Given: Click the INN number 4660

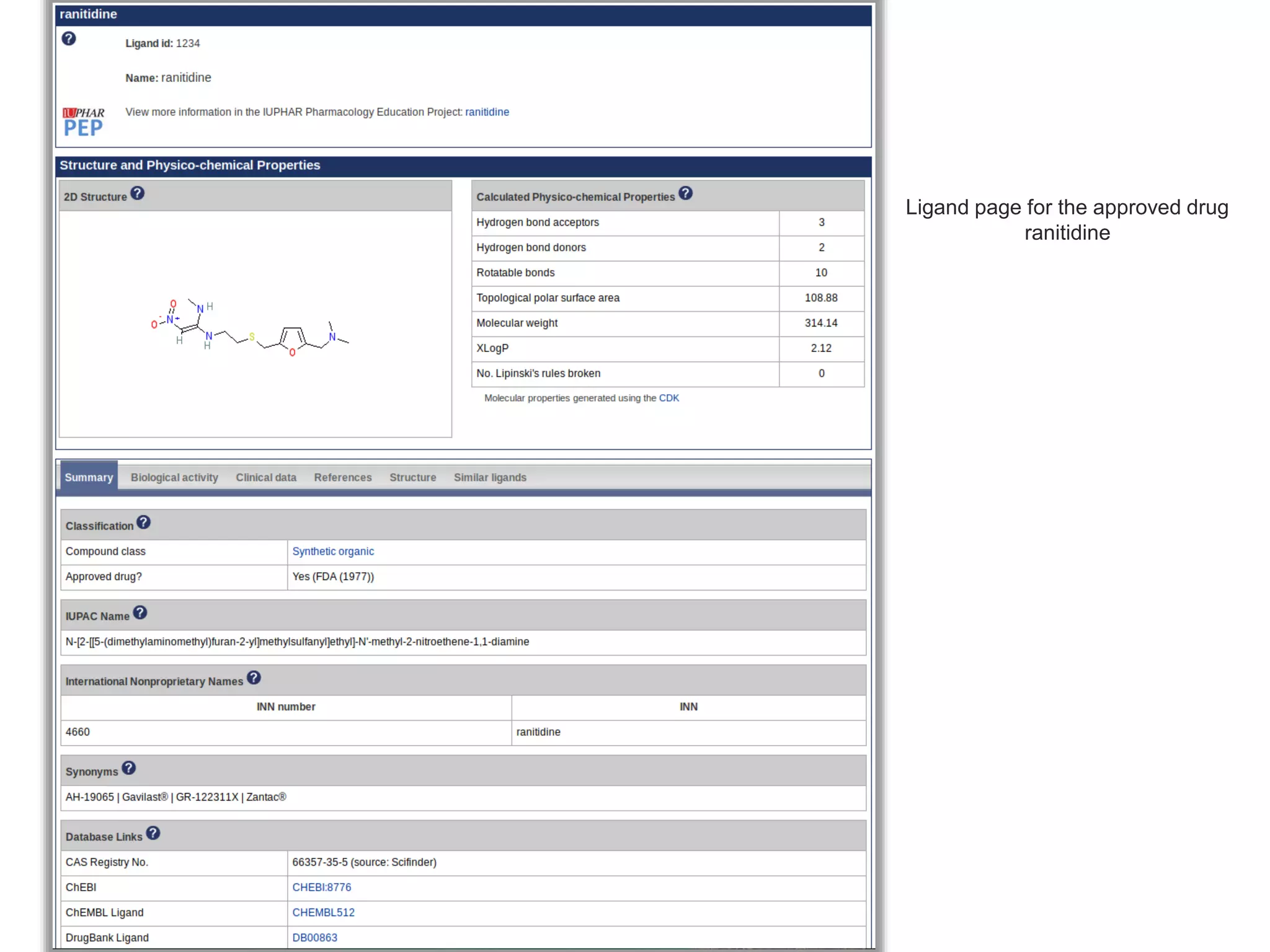Looking at the screenshot, I should coord(78,732).
